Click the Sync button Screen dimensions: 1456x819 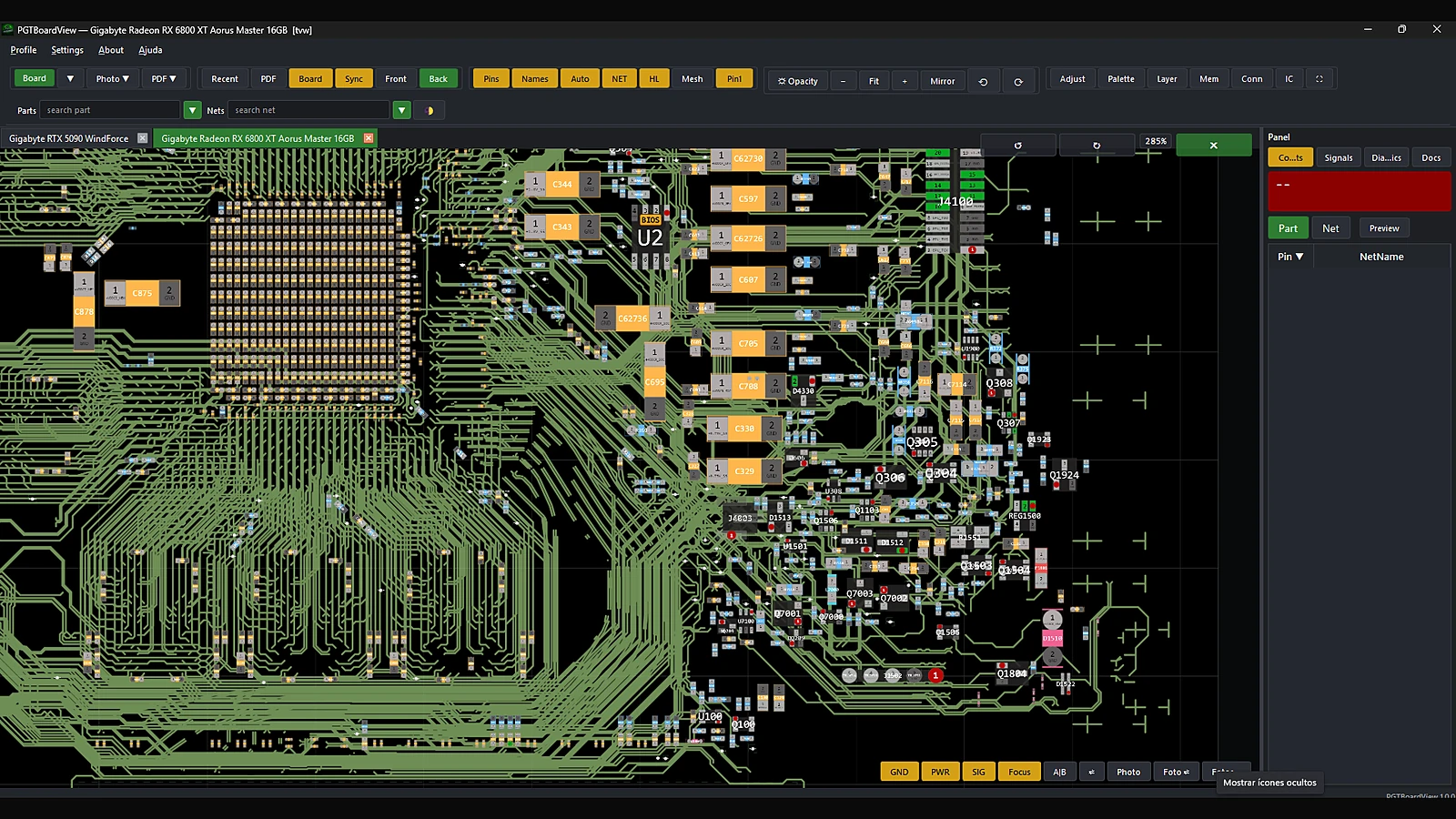[354, 79]
